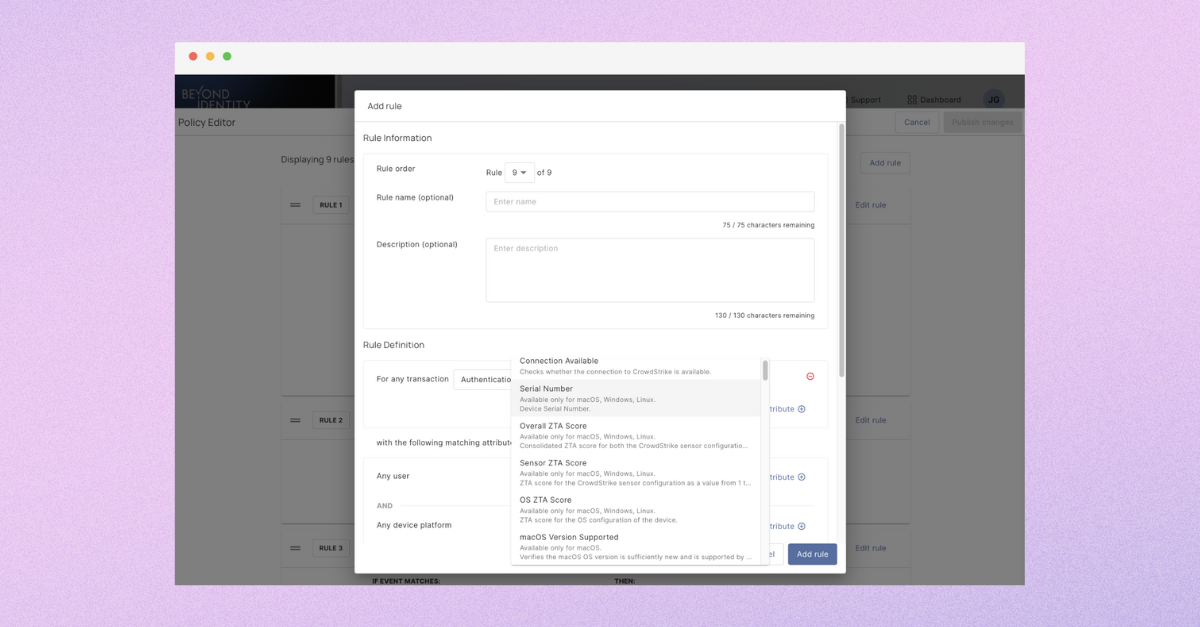Image resolution: width=1200 pixels, height=627 pixels.
Task: Open the Rule order number dropdown
Action: click(519, 172)
